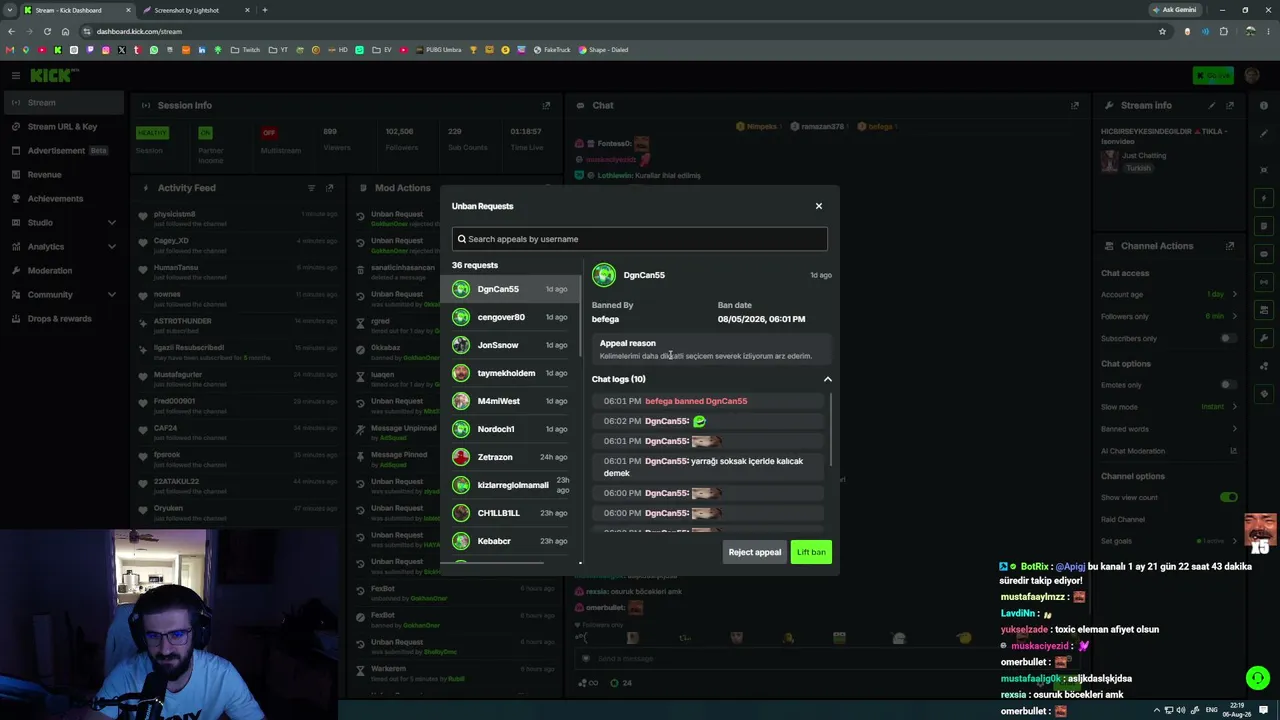Open the Revenue page
1280x720 pixels.
tap(64, 174)
